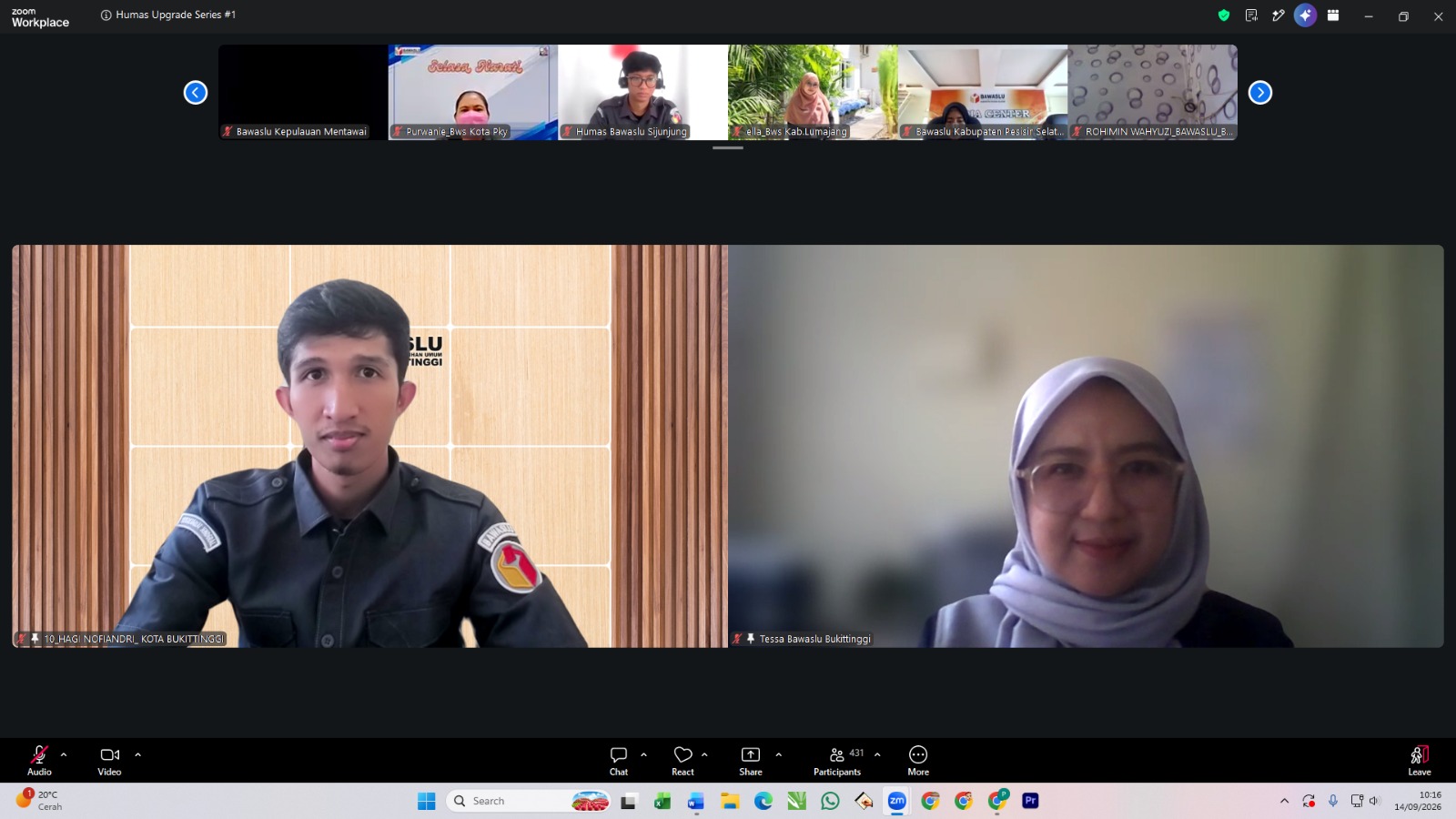Show previous participant thumbnails
Viewport: 1456px width, 819px height.
coord(196,93)
